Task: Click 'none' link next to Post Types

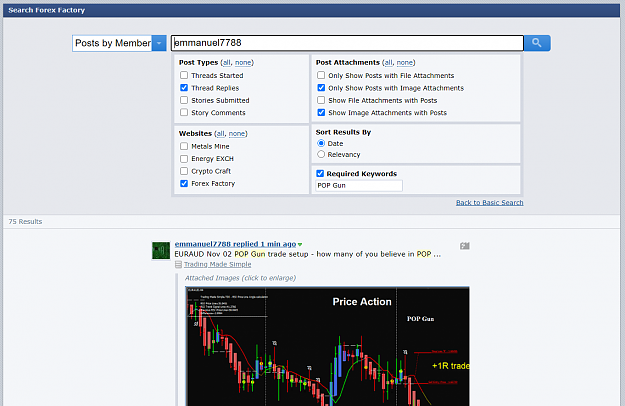Action: pyautogui.click(x=243, y=63)
